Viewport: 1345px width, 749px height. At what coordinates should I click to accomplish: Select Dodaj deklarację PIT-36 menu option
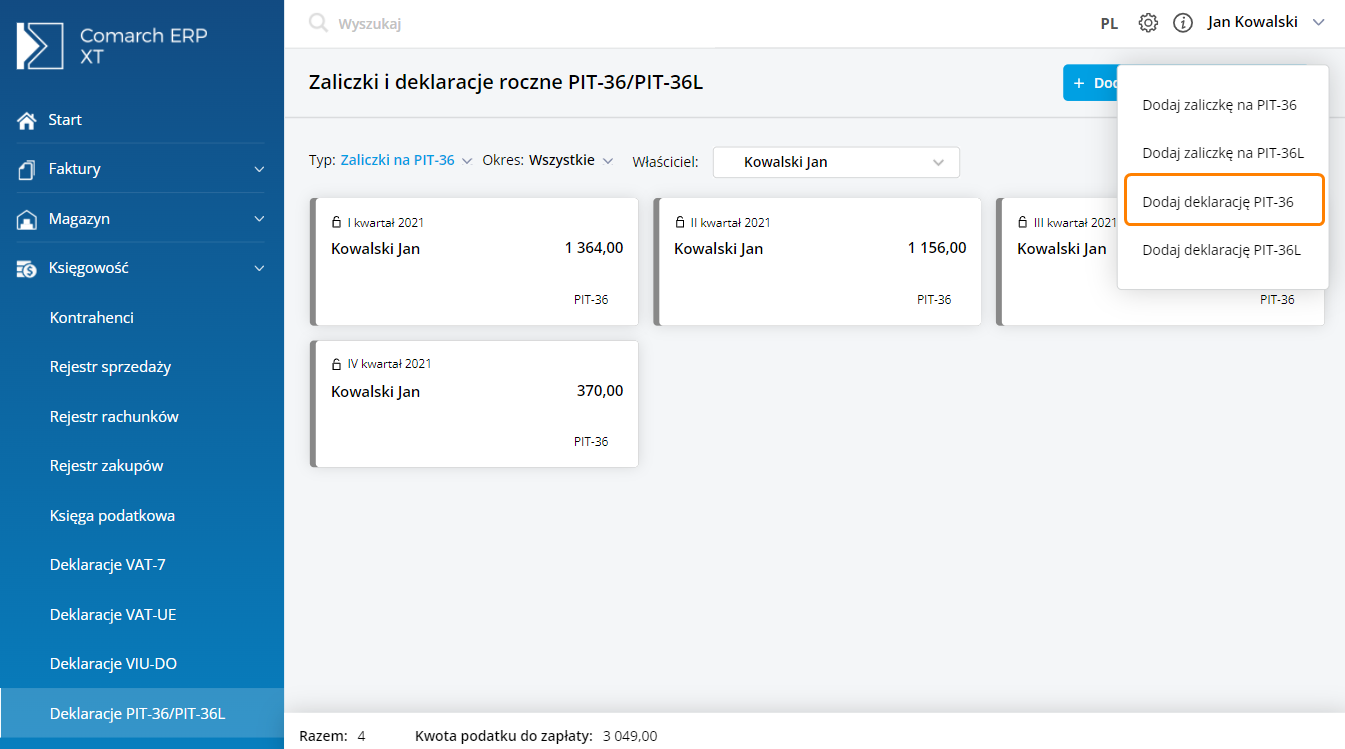[1218, 202]
